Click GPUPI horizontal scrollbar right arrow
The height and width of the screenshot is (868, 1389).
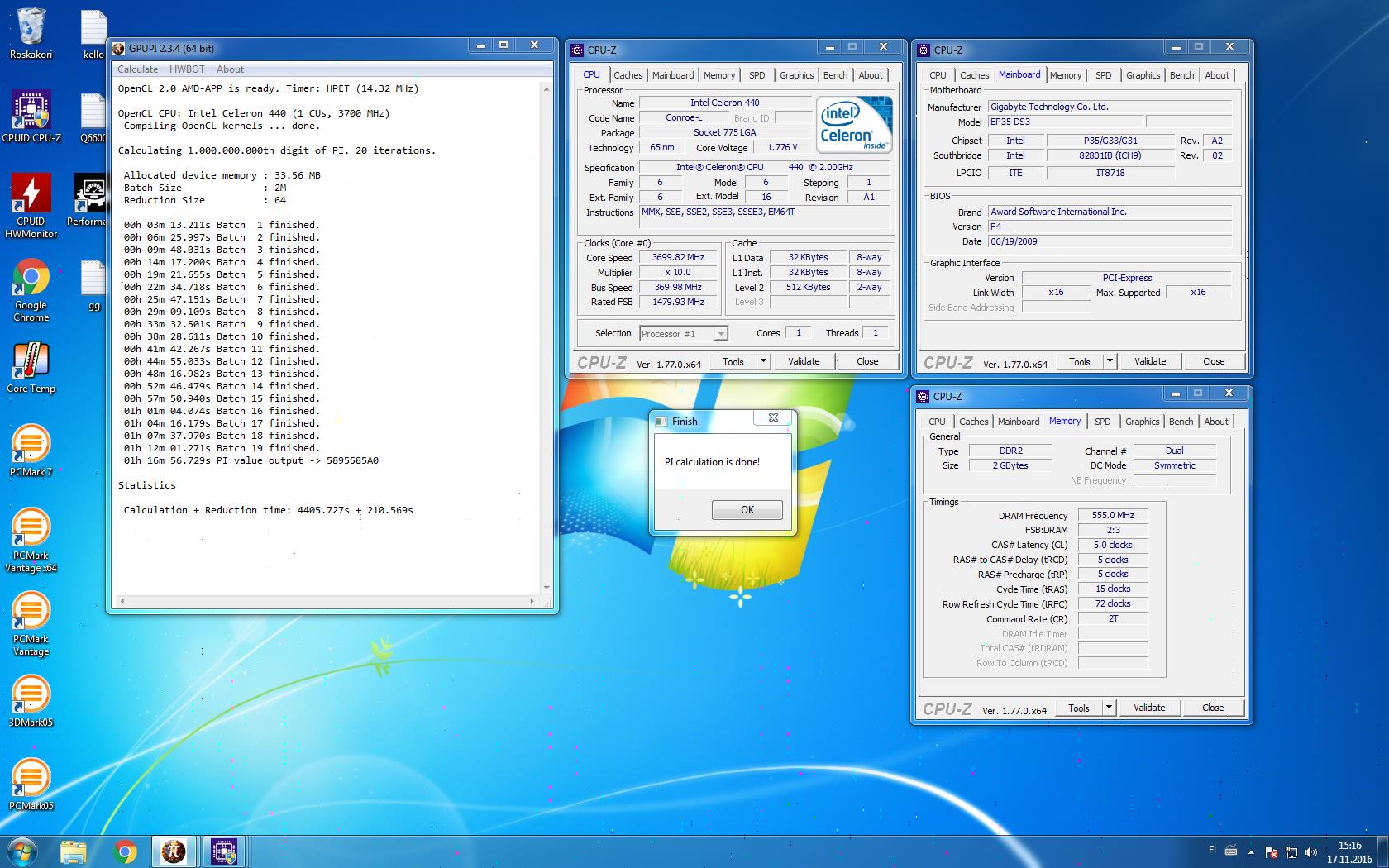pyautogui.click(x=533, y=601)
